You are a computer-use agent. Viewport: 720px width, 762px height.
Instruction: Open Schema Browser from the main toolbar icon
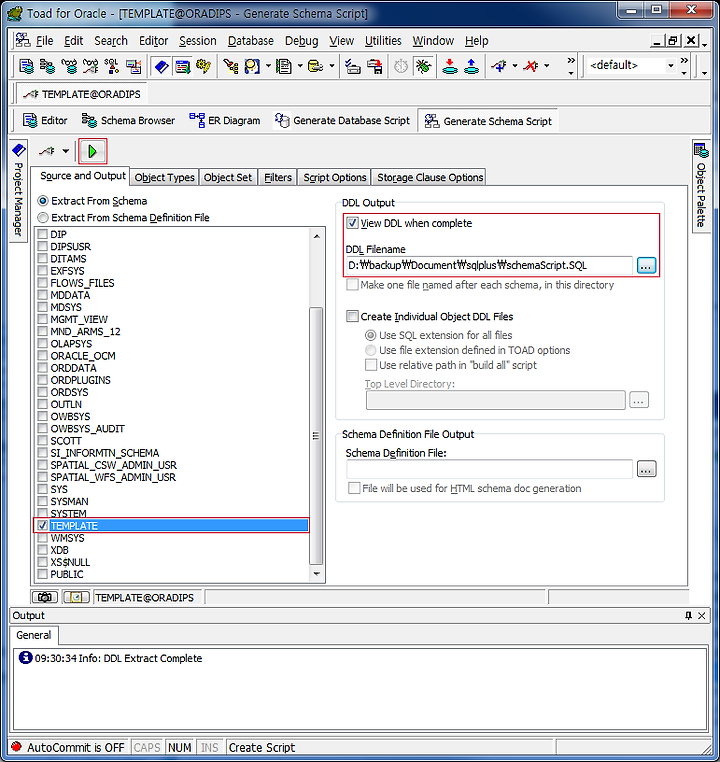[47, 66]
